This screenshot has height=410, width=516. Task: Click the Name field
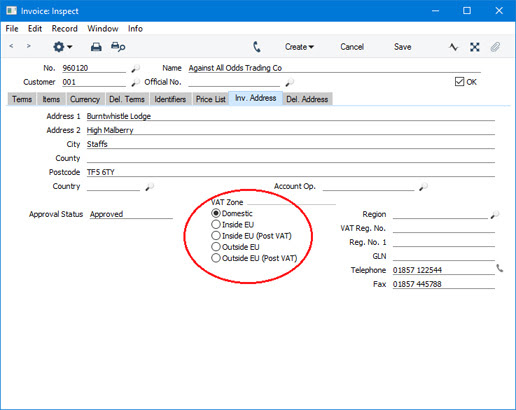(x=334, y=68)
